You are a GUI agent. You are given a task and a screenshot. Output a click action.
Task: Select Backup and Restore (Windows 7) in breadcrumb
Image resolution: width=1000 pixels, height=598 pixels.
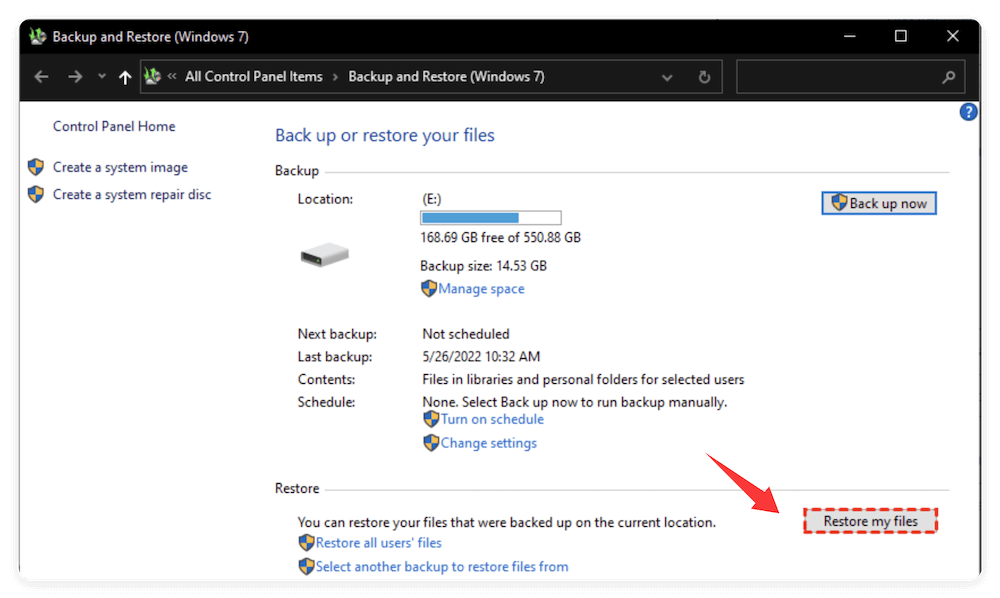pyautogui.click(x=446, y=76)
